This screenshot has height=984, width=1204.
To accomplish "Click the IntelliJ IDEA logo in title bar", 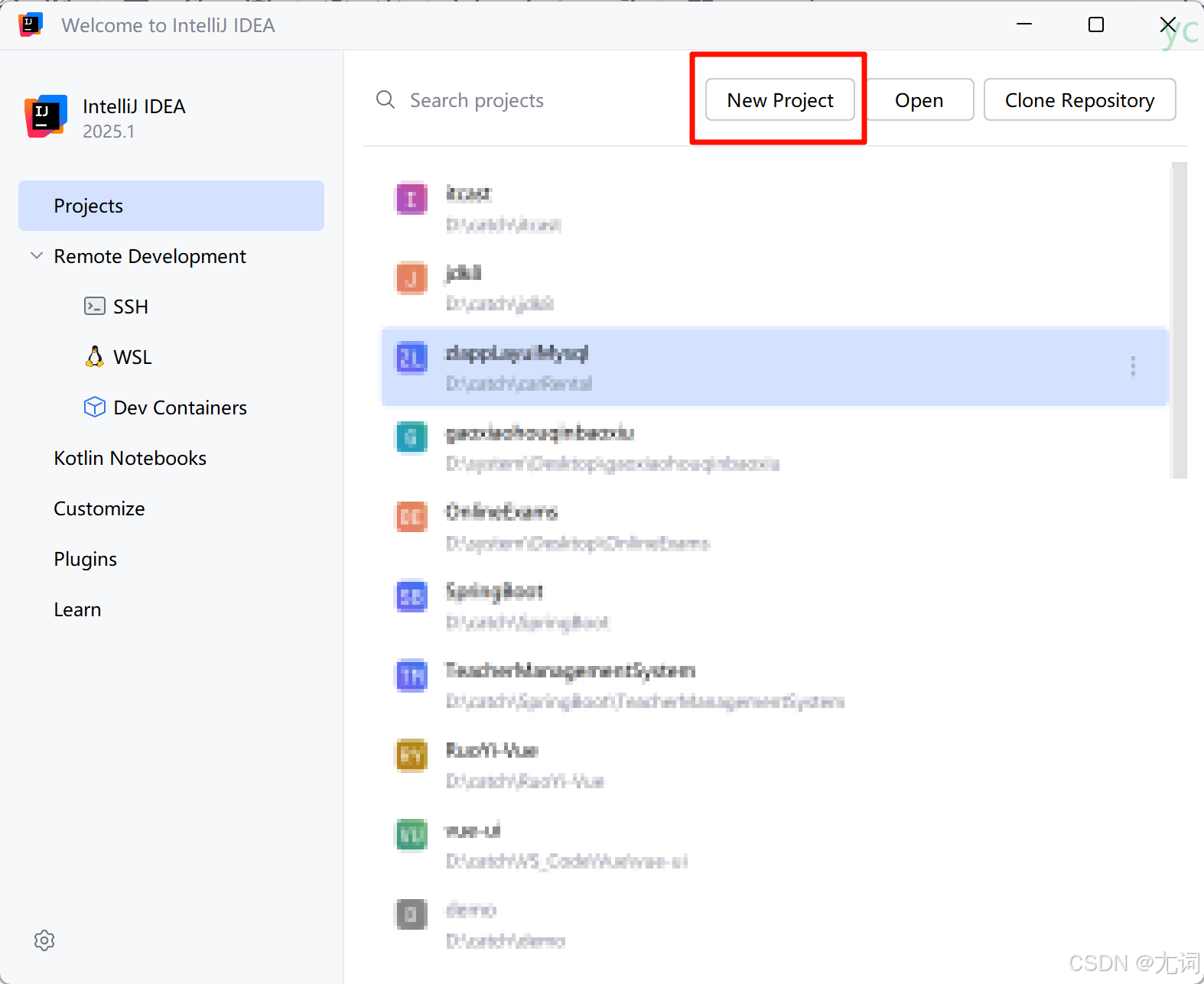I will [31, 24].
